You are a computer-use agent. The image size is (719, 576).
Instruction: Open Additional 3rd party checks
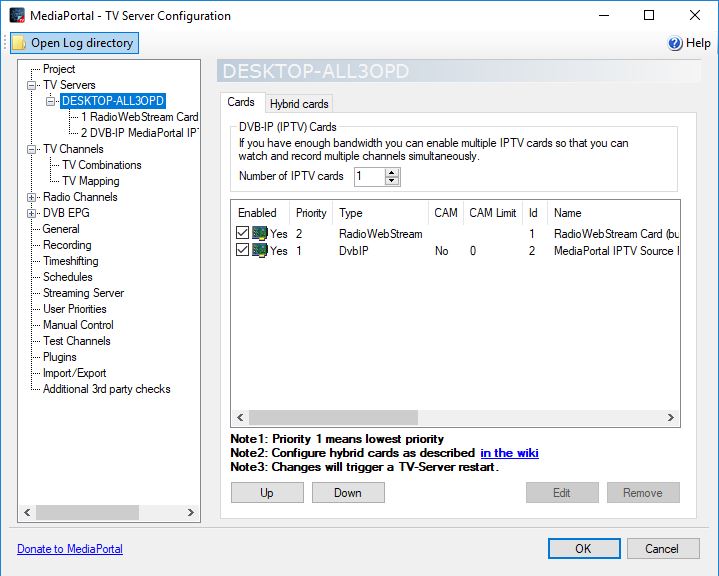(x=106, y=389)
